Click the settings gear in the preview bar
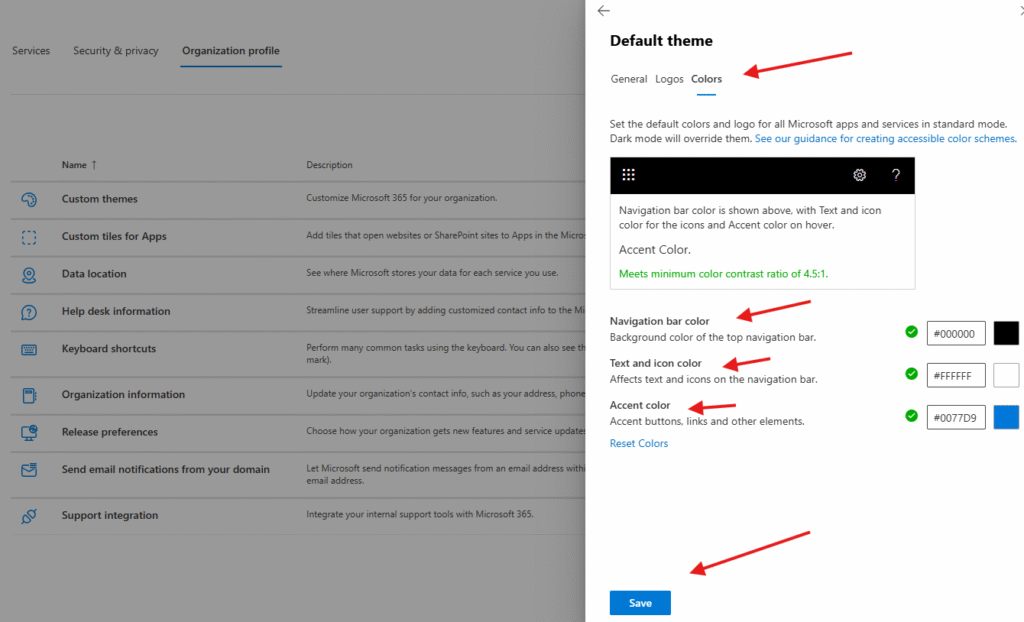 point(859,175)
